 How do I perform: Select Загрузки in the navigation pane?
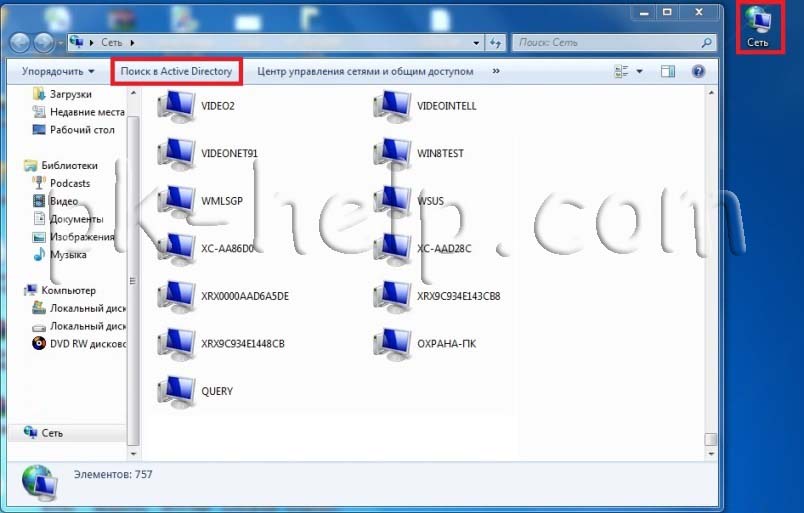(70, 94)
